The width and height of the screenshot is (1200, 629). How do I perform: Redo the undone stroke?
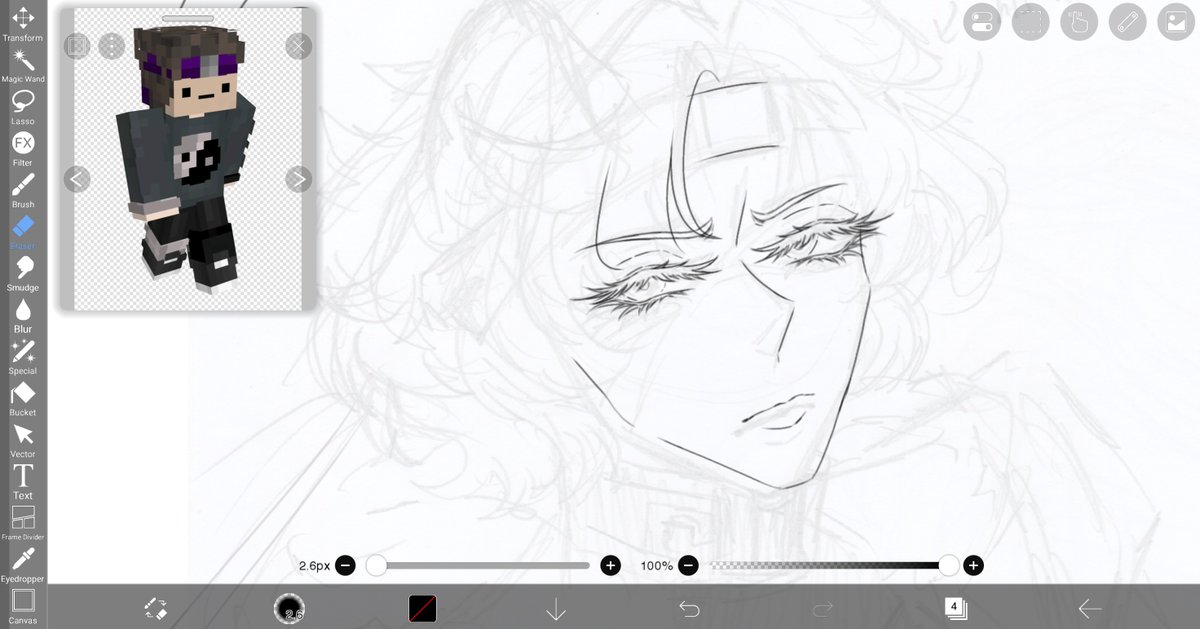pos(822,608)
